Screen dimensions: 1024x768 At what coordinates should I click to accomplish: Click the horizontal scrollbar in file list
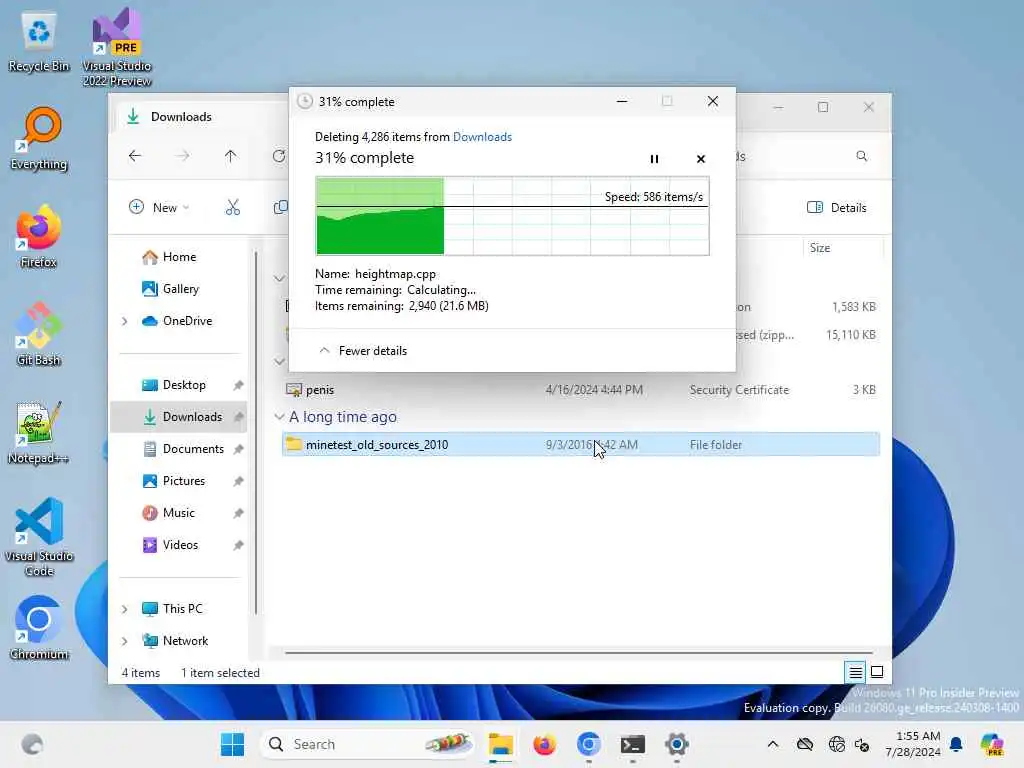coord(579,652)
